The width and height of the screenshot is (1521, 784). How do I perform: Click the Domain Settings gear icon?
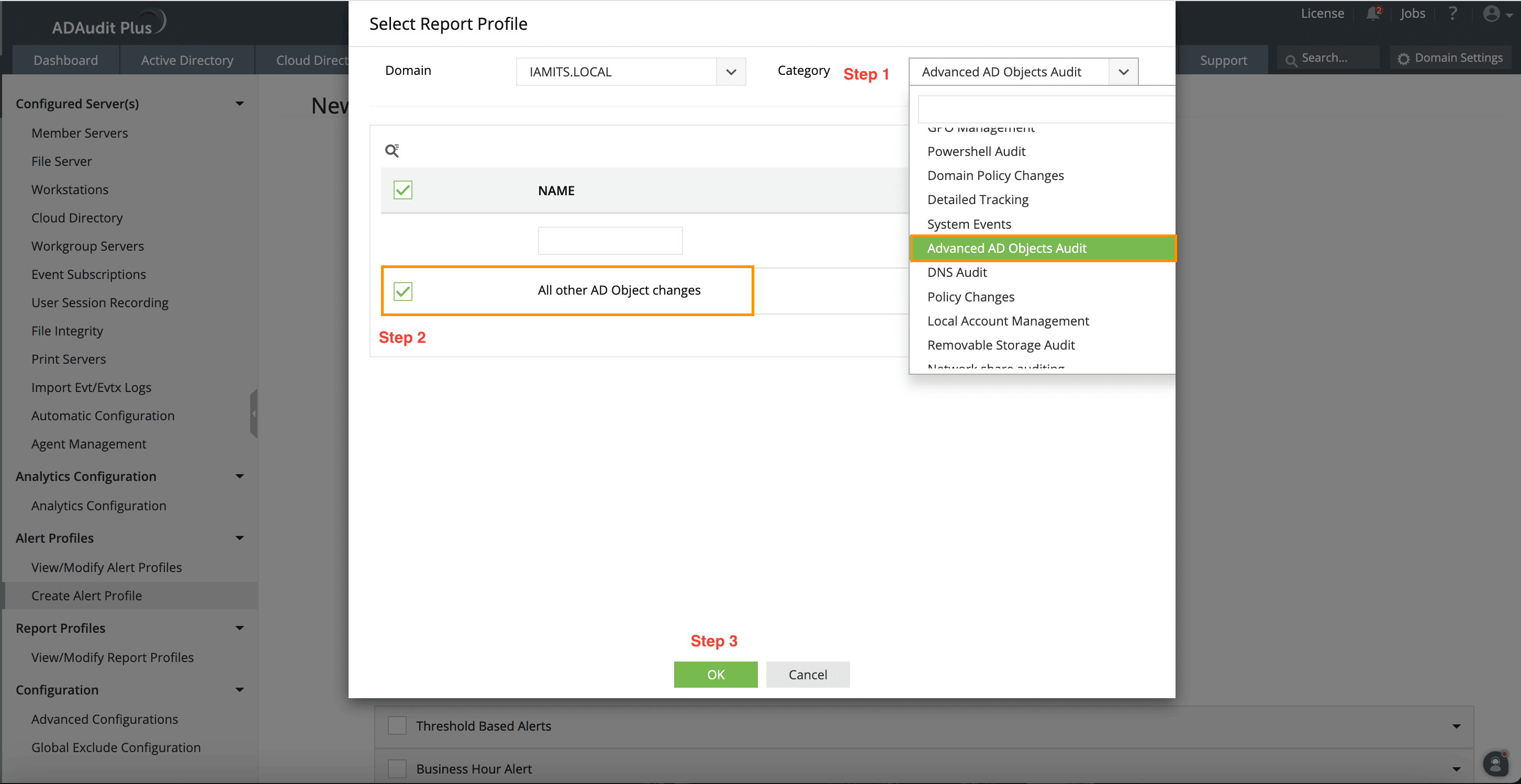coord(1404,59)
